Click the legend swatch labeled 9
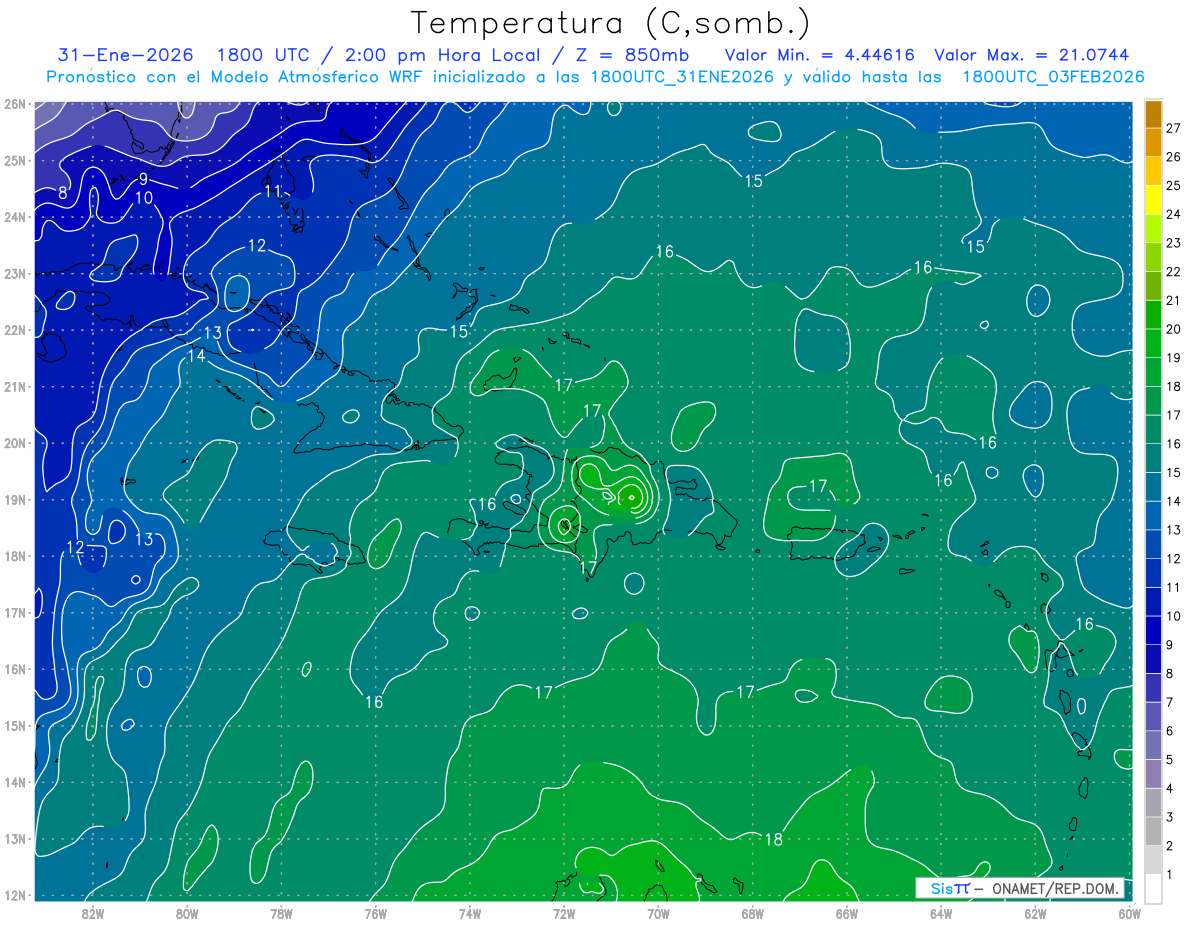 [1153, 631]
